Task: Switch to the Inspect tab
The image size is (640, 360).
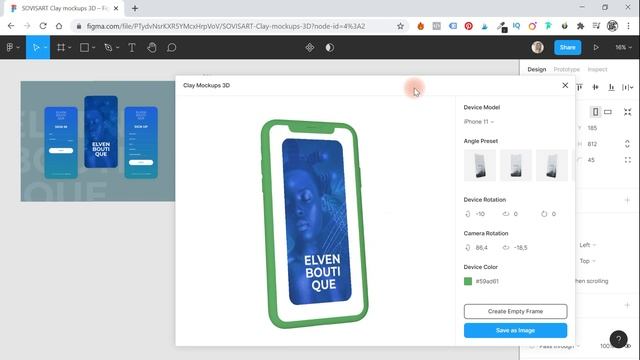Action: coord(597,69)
